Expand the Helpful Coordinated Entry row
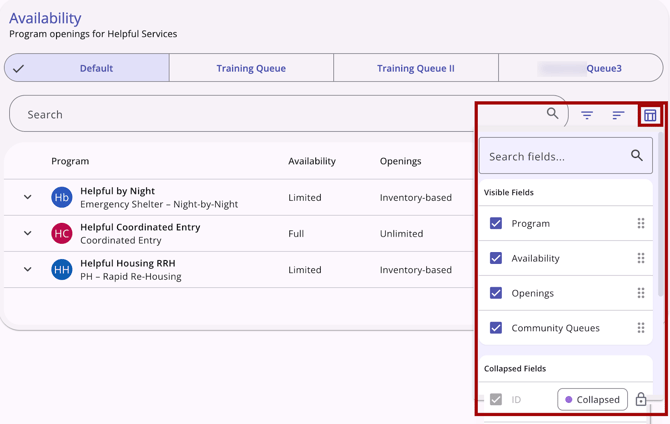The image size is (670, 424). pos(28,233)
